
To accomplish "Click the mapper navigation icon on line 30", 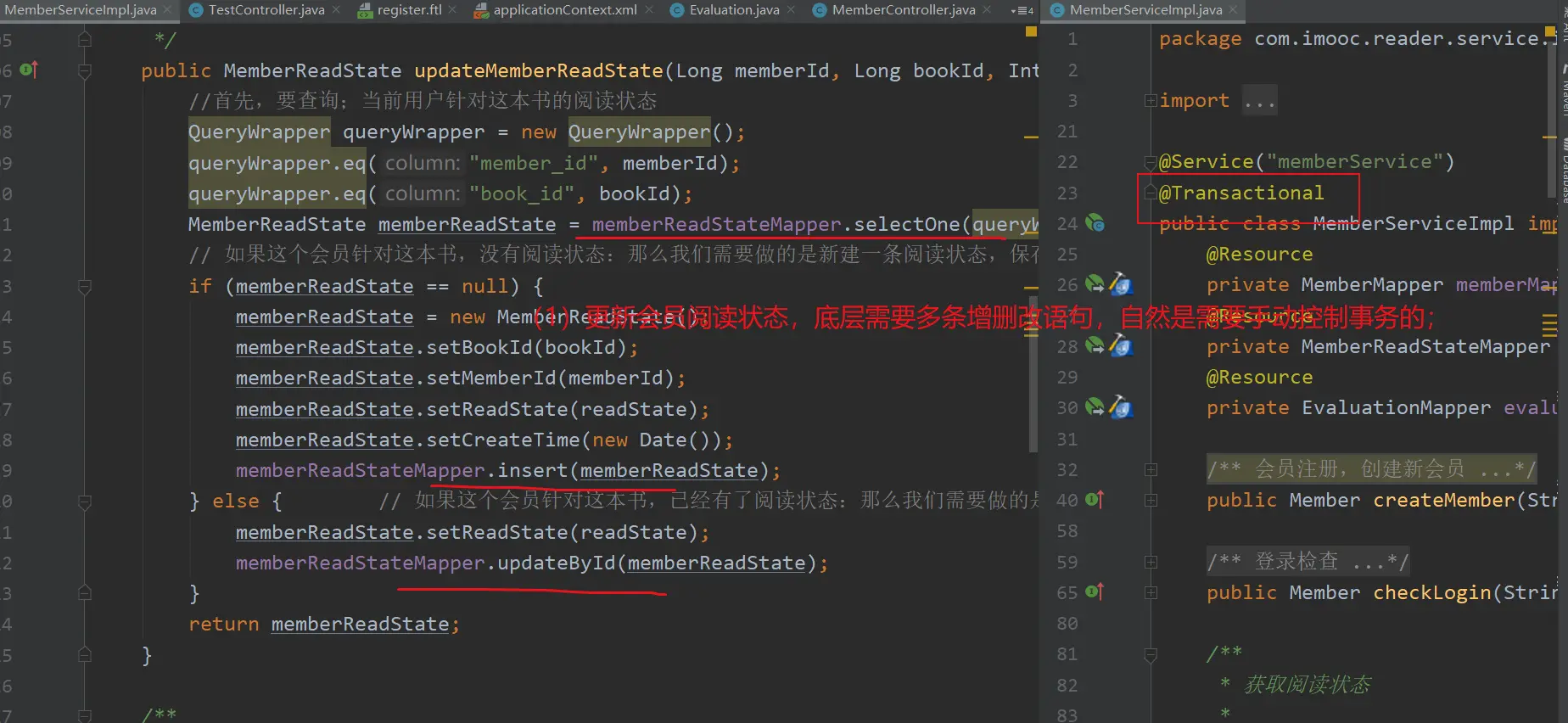I will click(1120, 408).
